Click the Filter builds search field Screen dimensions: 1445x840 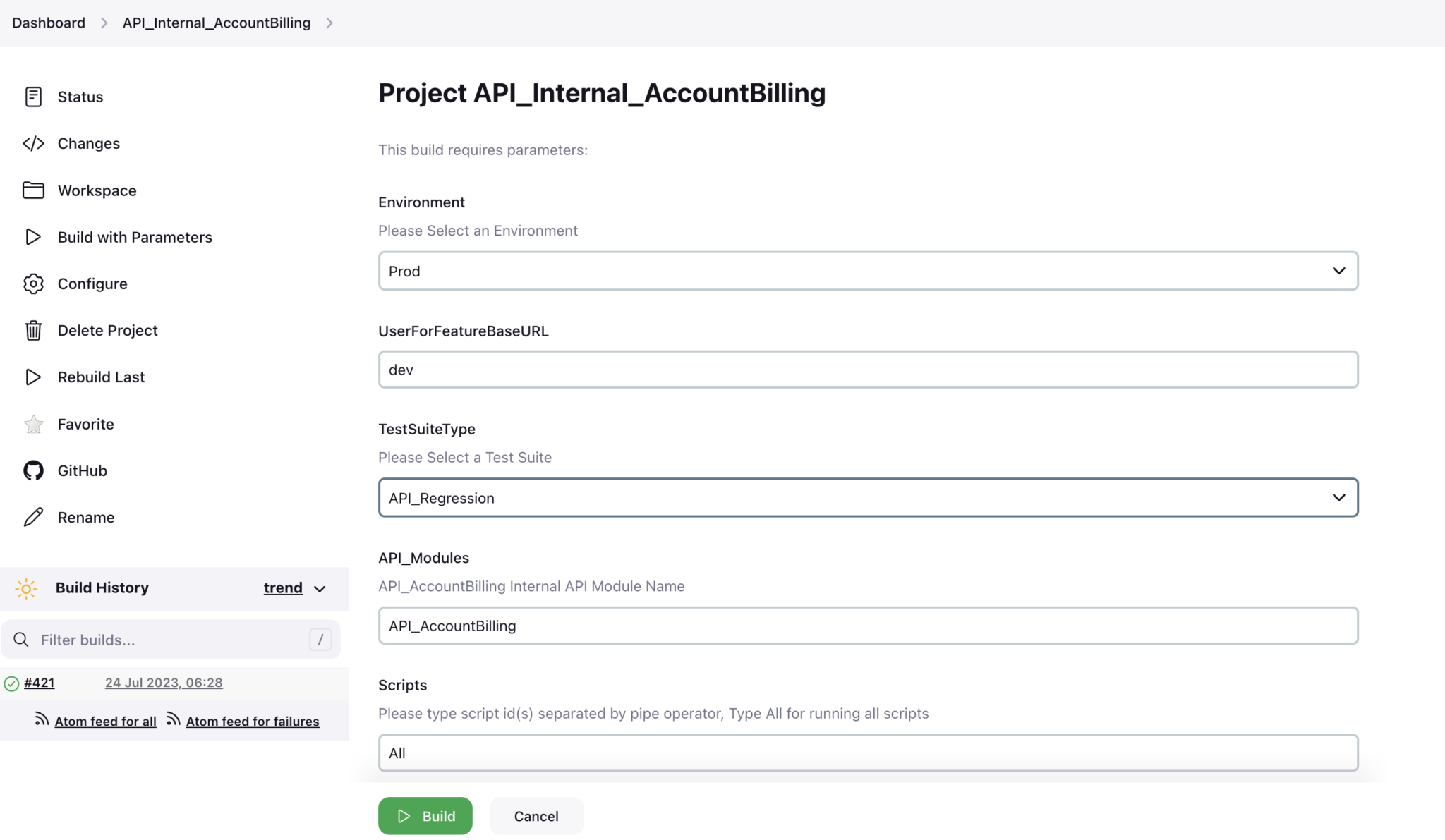(x=169, y=640)
